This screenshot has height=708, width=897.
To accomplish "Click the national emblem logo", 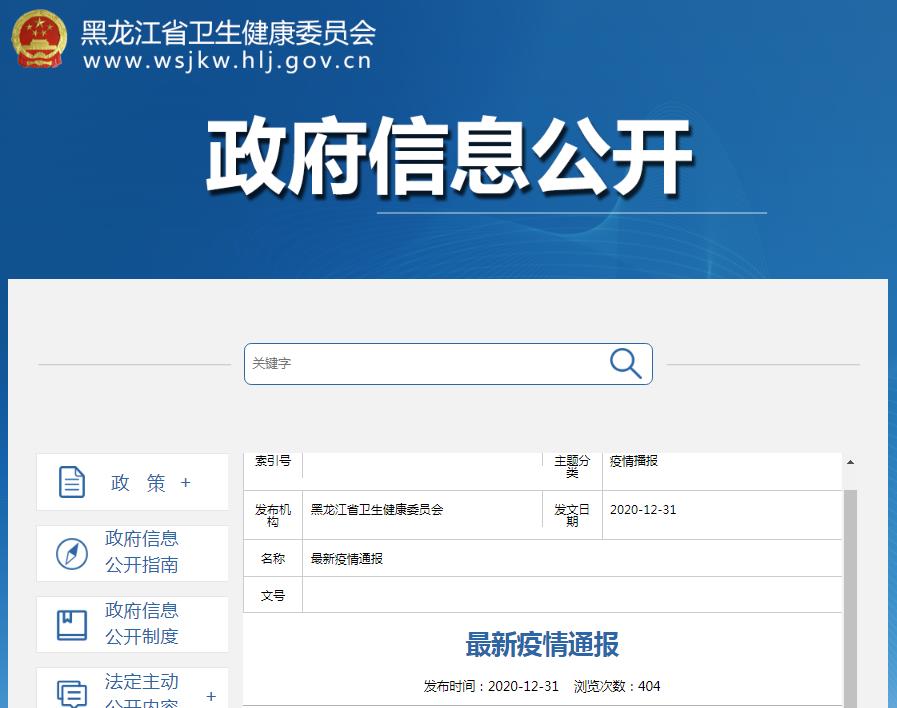I will click(39, 39).
